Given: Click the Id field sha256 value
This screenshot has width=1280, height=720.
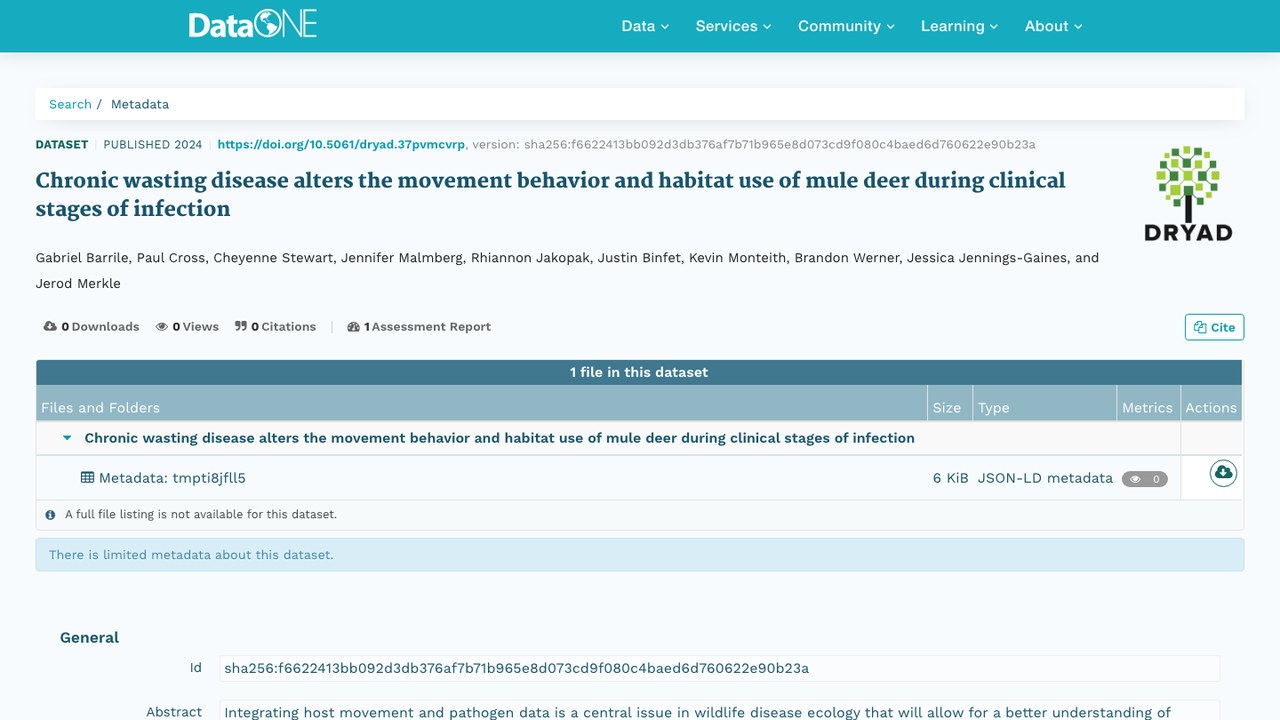Looking at the screenshot, I should click(719, 668).
